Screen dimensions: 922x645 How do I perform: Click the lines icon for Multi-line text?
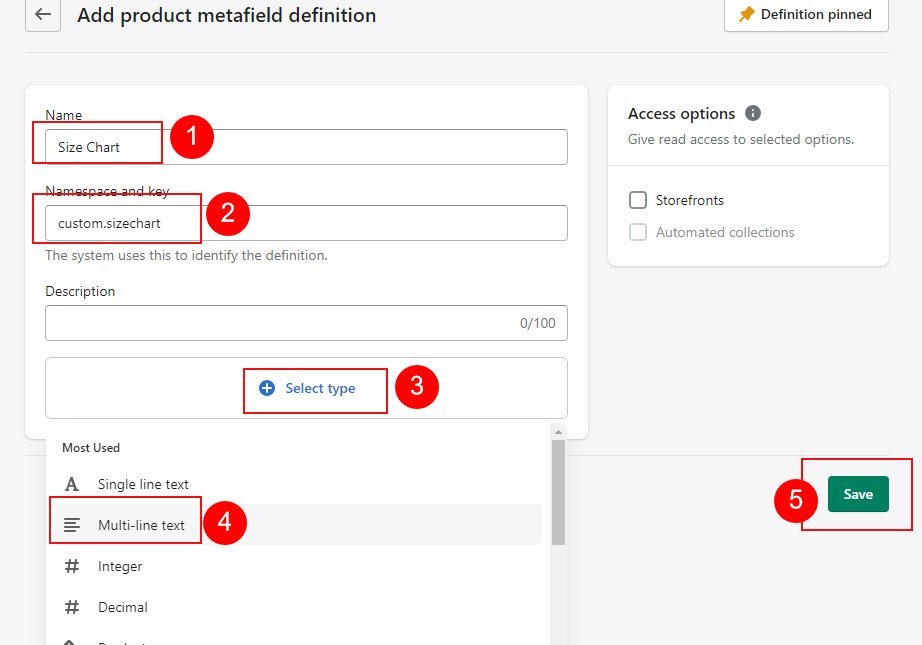coord(72,524)
